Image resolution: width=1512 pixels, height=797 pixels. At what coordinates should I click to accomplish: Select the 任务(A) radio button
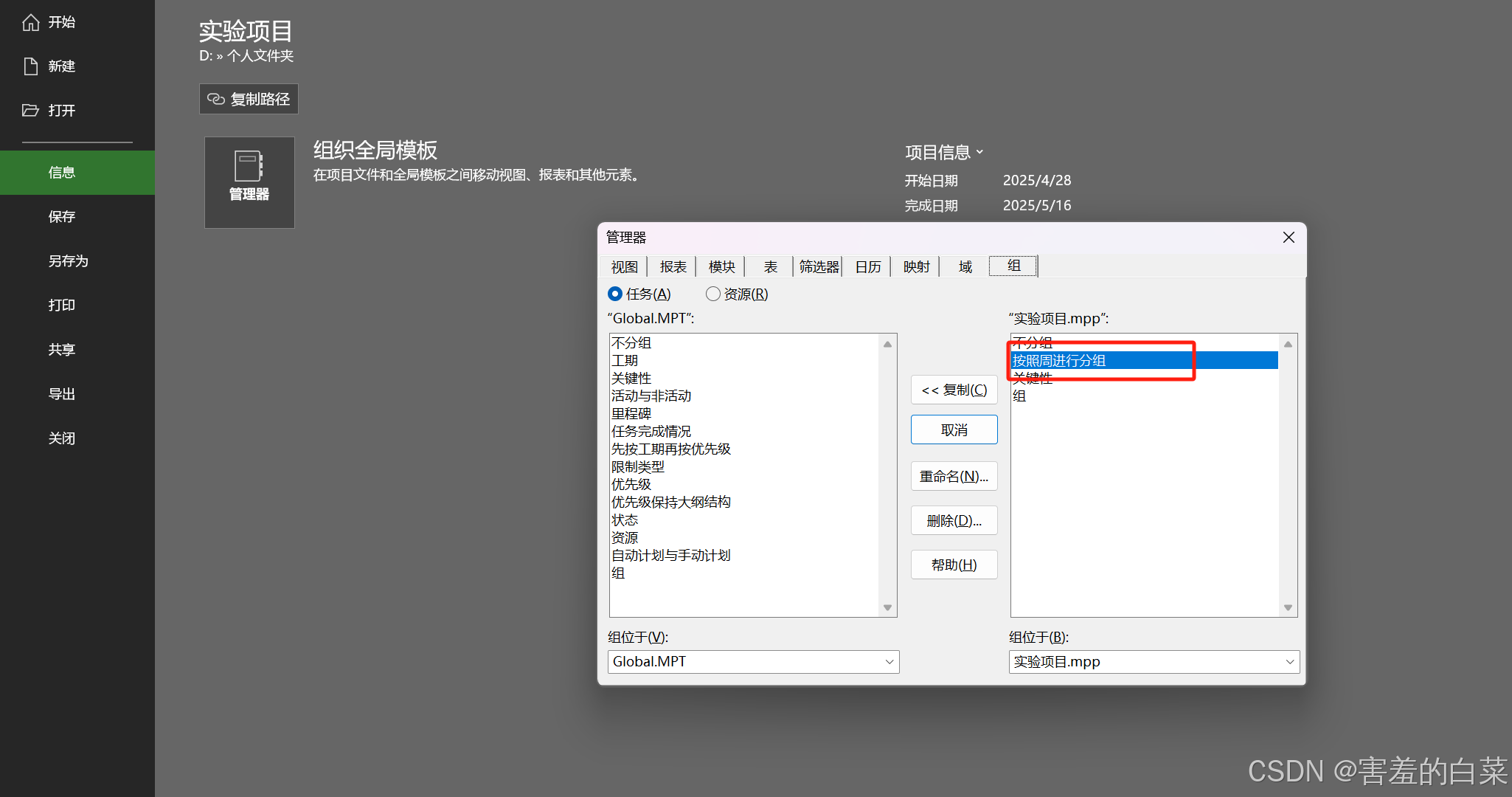coord(615,294)
